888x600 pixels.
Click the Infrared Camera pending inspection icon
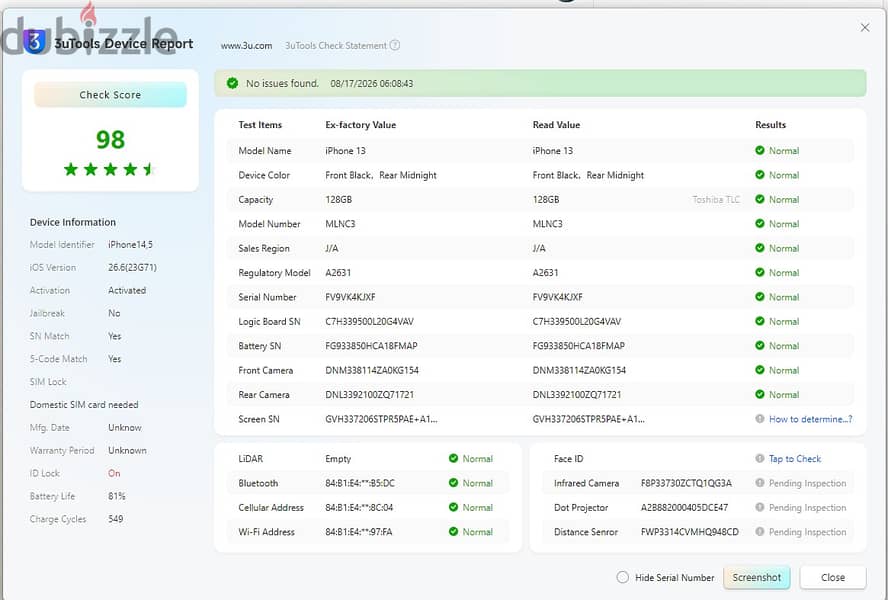[x=760, y=482]
